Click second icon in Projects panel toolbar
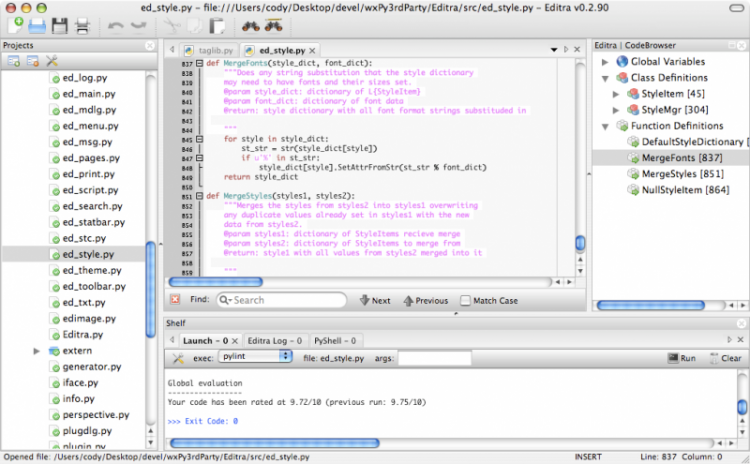Screen dimensions: 750x464 pos(33,61)
